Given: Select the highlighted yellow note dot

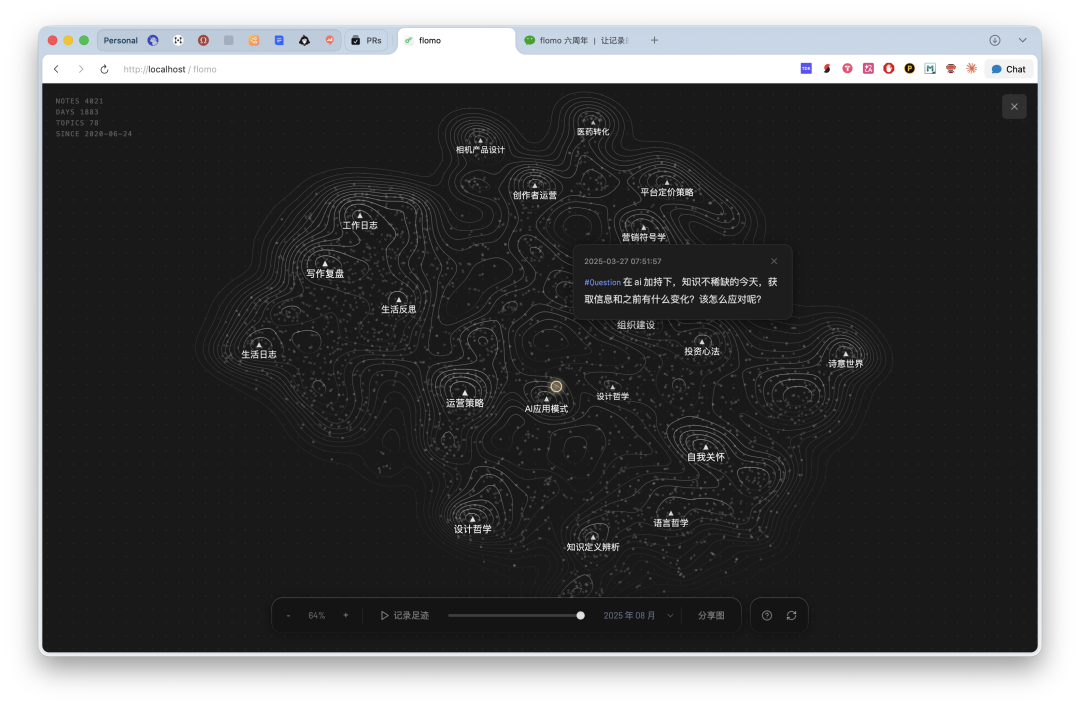Looking at the screenshot, I should pos(557,387).
